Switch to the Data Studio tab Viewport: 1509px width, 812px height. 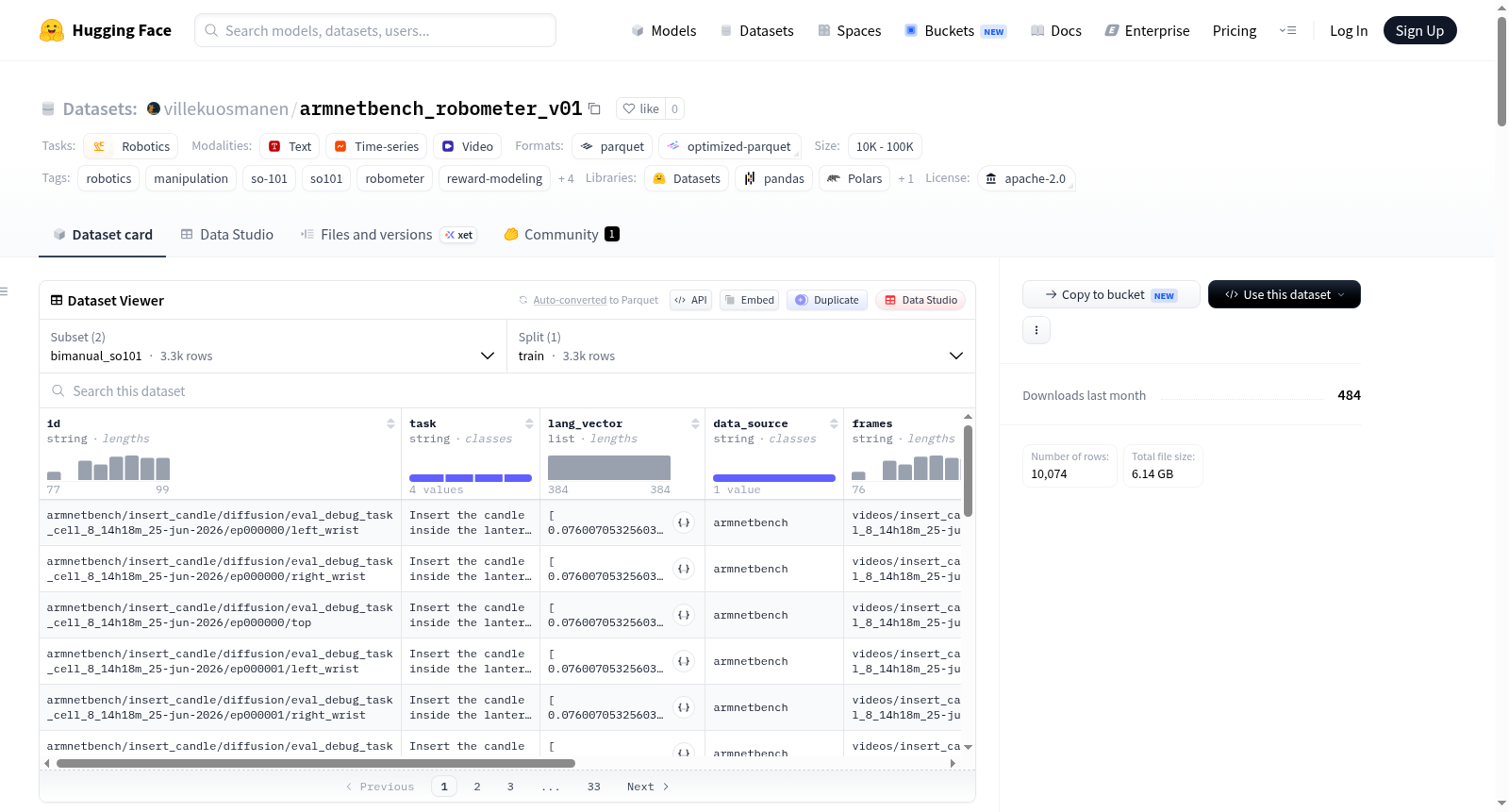pos(227,234)
